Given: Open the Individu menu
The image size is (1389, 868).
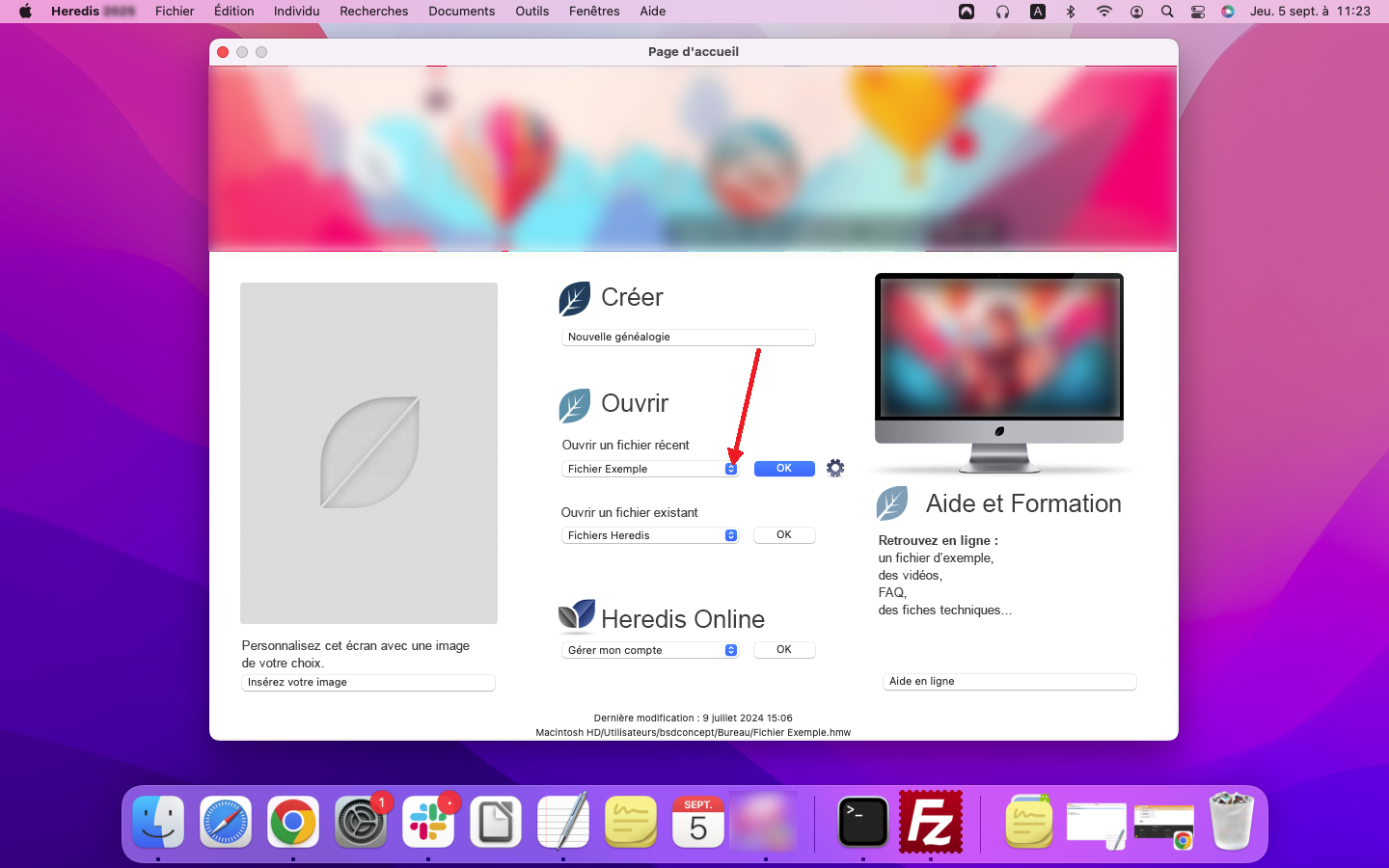Looking at the screenshot, I should 296,12.
